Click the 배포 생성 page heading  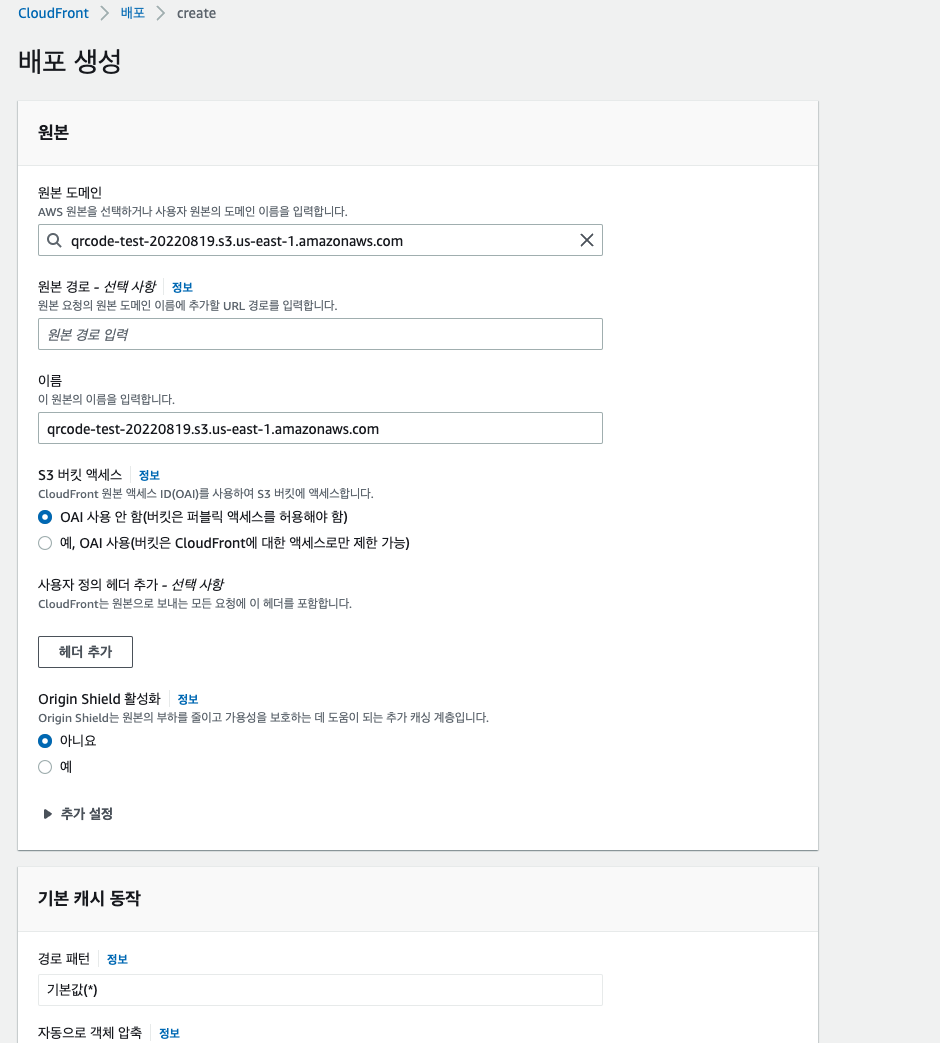tap(69, 61)
